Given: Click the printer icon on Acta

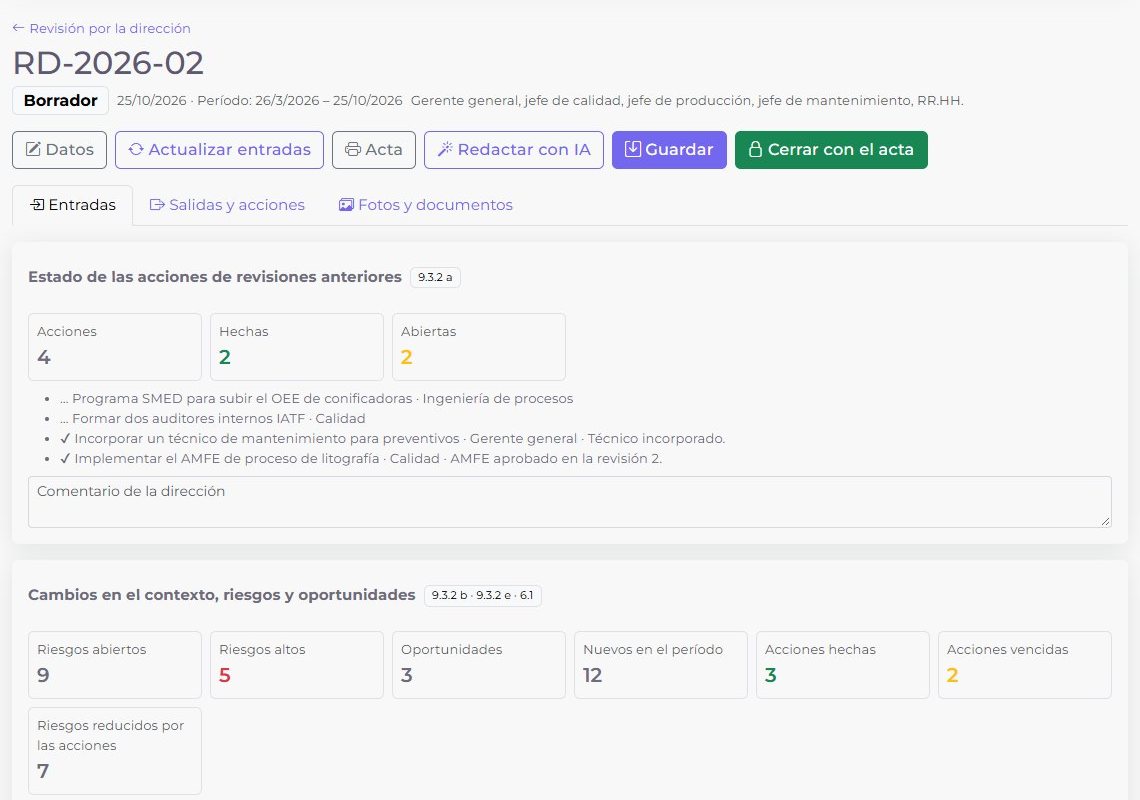Looking at the screenshot, I should [x=353, y=149].
